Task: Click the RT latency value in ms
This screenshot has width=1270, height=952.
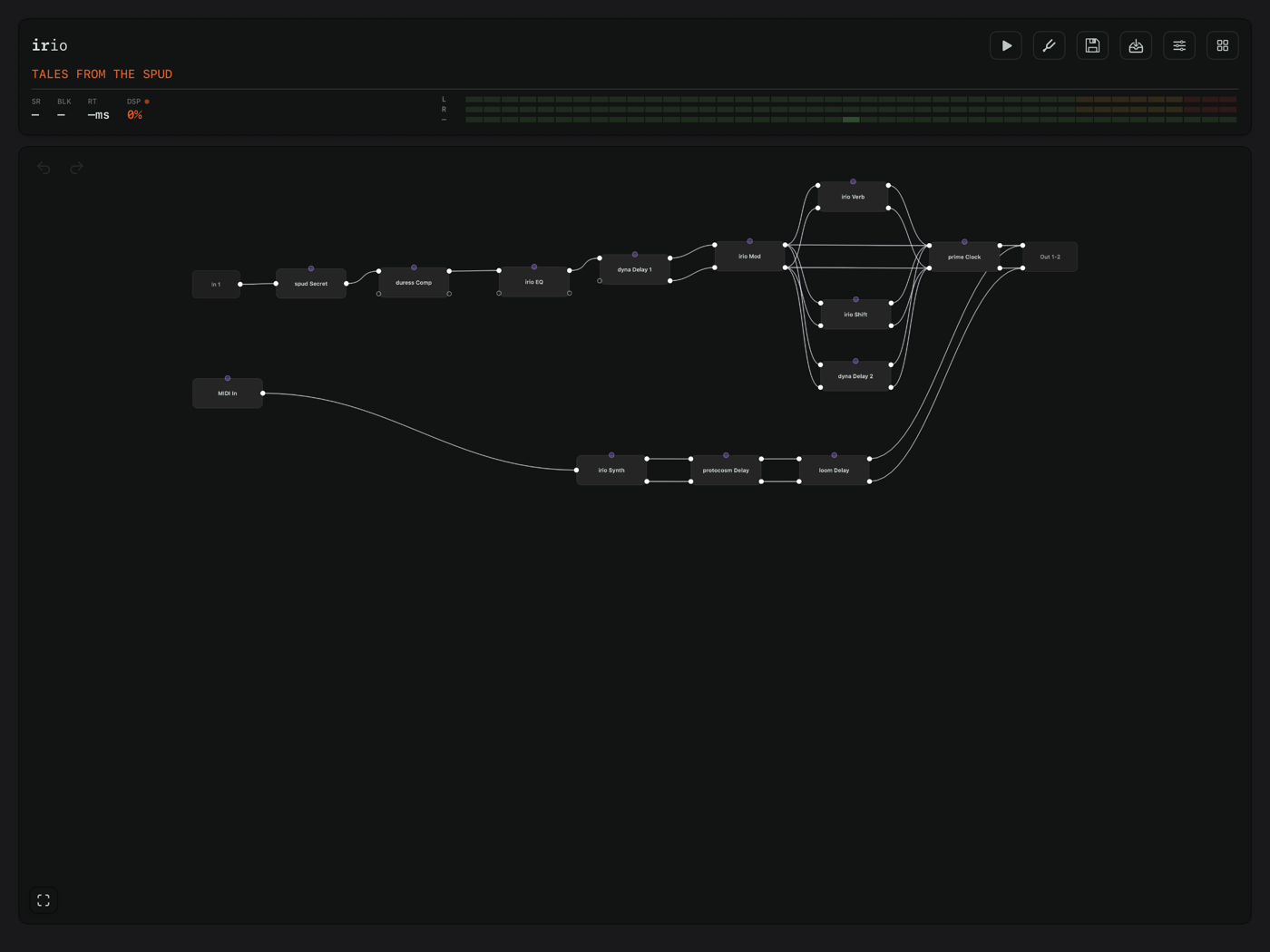Action: 98,115
